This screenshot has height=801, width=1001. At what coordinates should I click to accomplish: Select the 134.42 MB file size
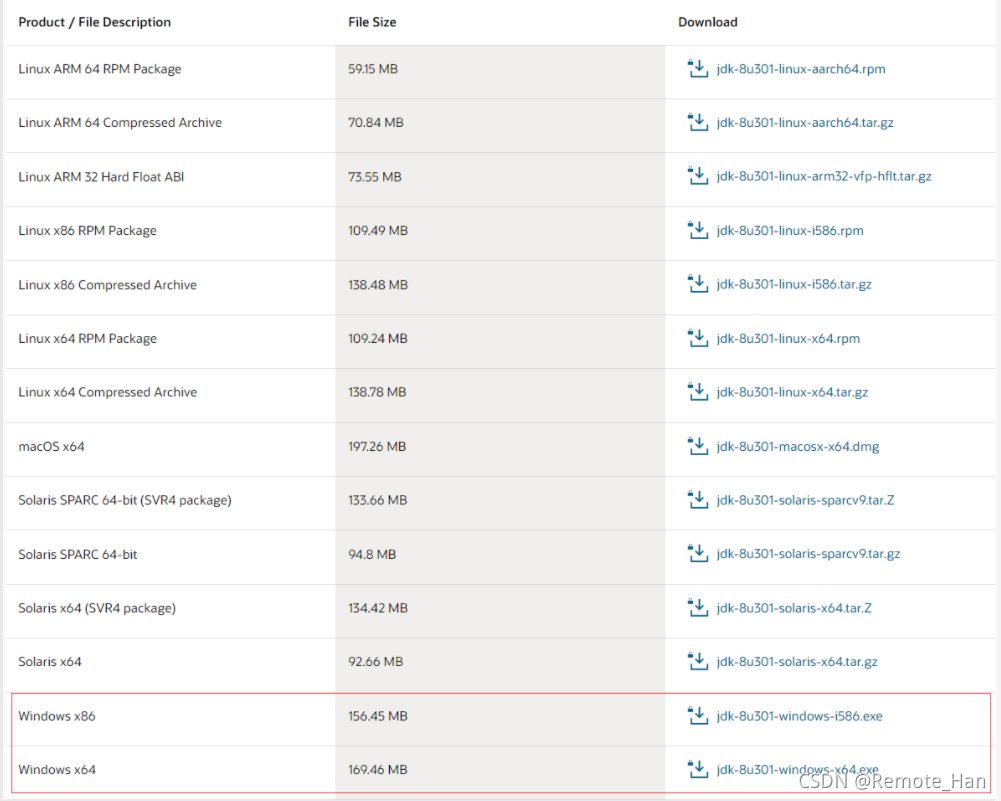coord(378,608)
